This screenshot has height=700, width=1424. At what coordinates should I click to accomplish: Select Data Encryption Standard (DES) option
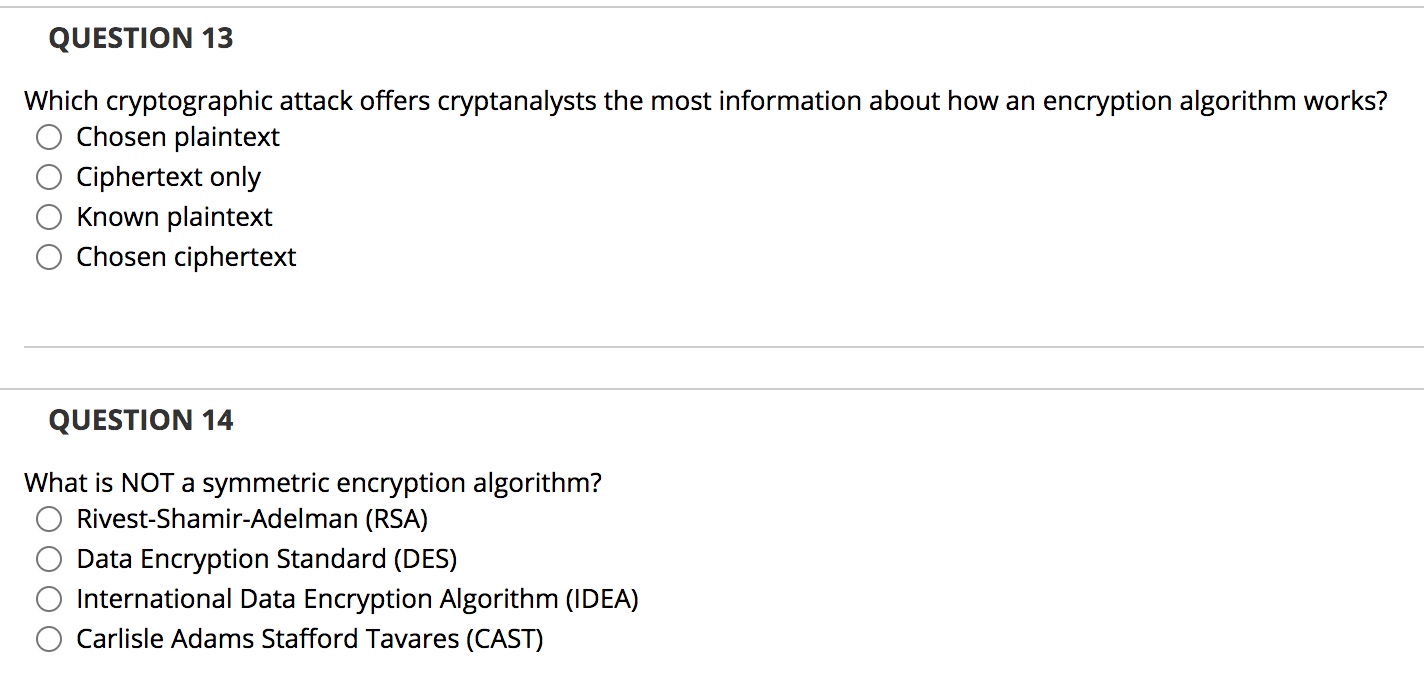coord(49,559)
